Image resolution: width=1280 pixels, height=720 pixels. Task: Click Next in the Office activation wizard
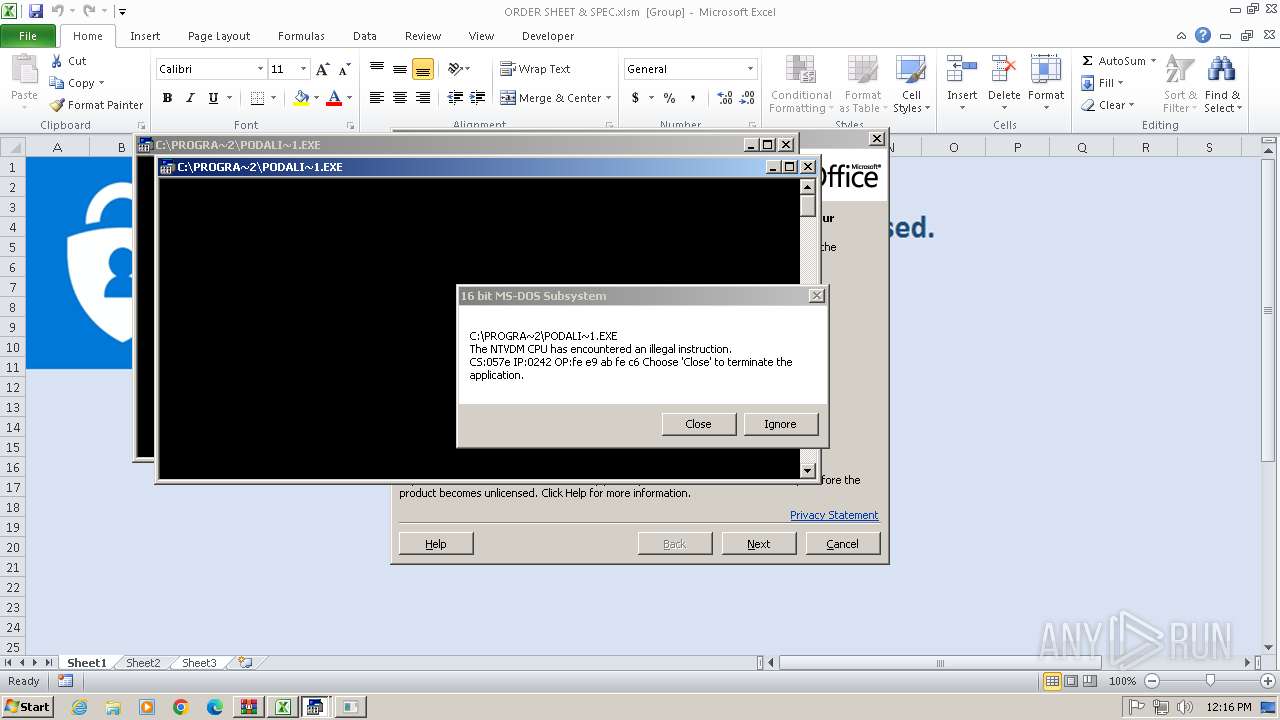click(x=758, y=544)
